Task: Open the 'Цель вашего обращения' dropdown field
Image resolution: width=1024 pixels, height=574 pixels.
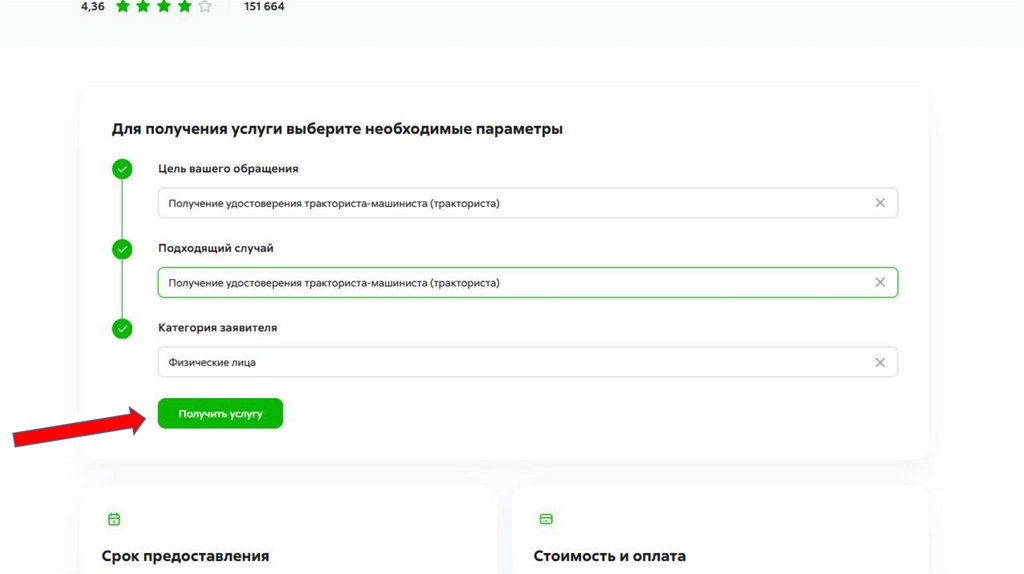Action: pyautogui.click(x=528, y=203)
